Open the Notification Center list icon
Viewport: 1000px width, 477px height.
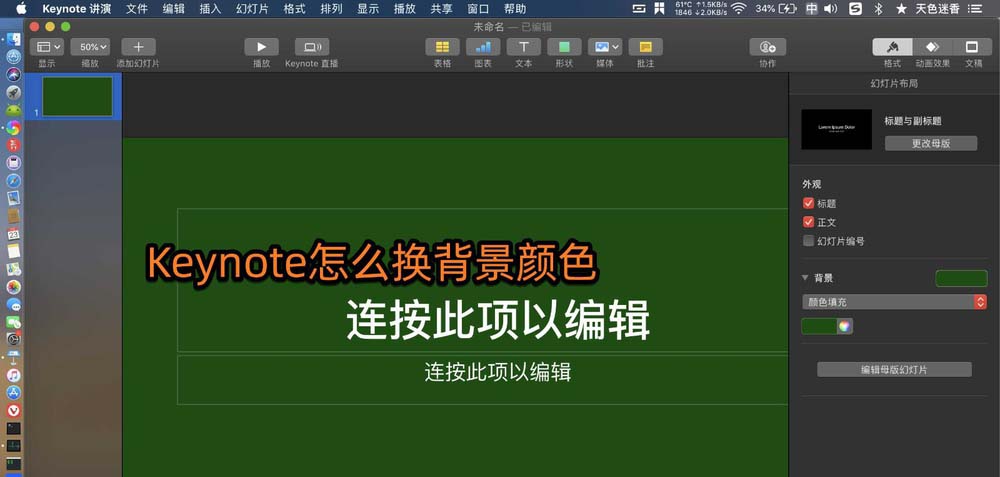tap(974, 8)
